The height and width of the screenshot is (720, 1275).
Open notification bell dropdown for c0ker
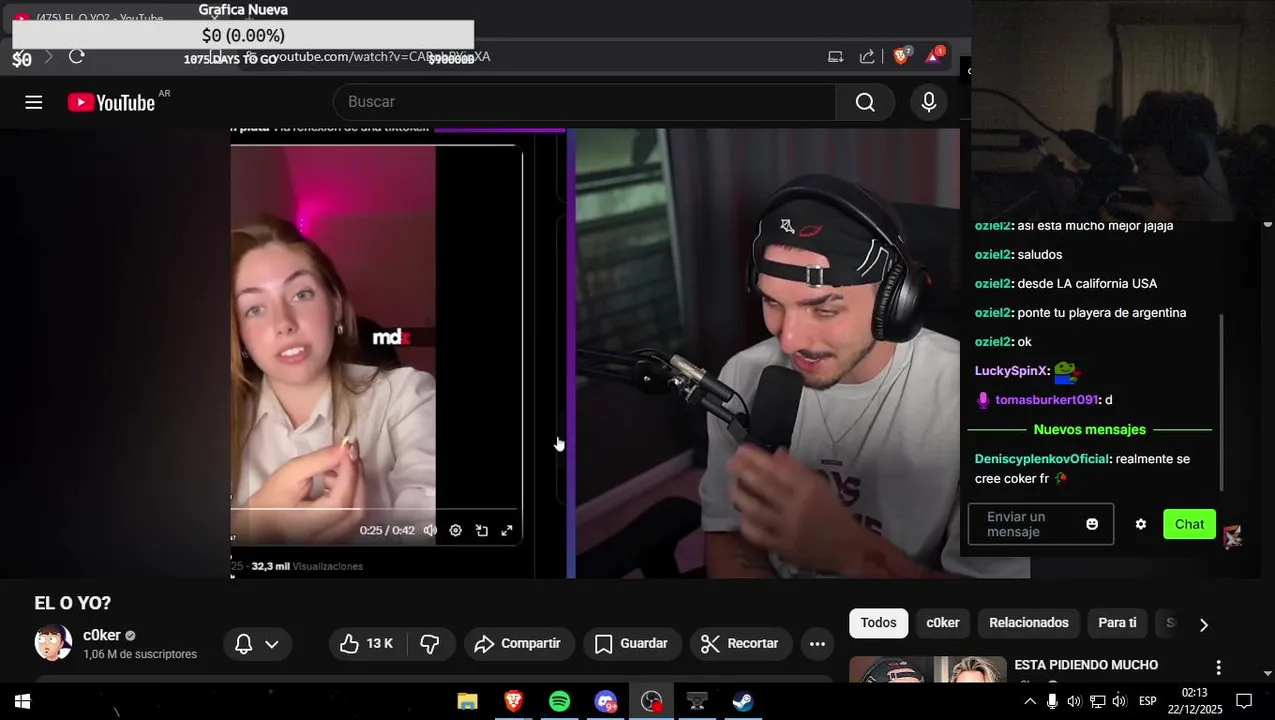pos(257,644)
